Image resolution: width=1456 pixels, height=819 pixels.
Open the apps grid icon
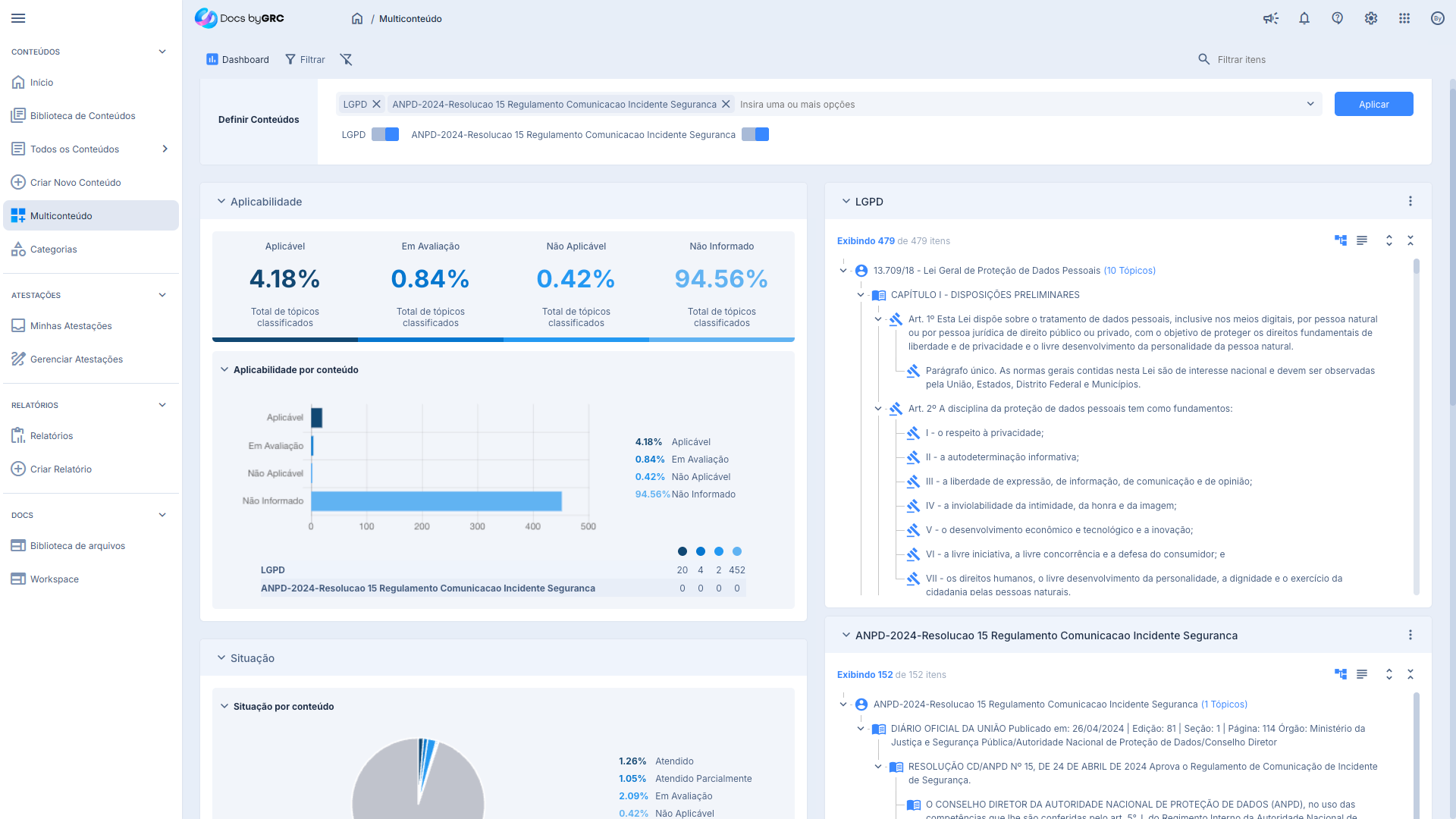point(1404,18)
